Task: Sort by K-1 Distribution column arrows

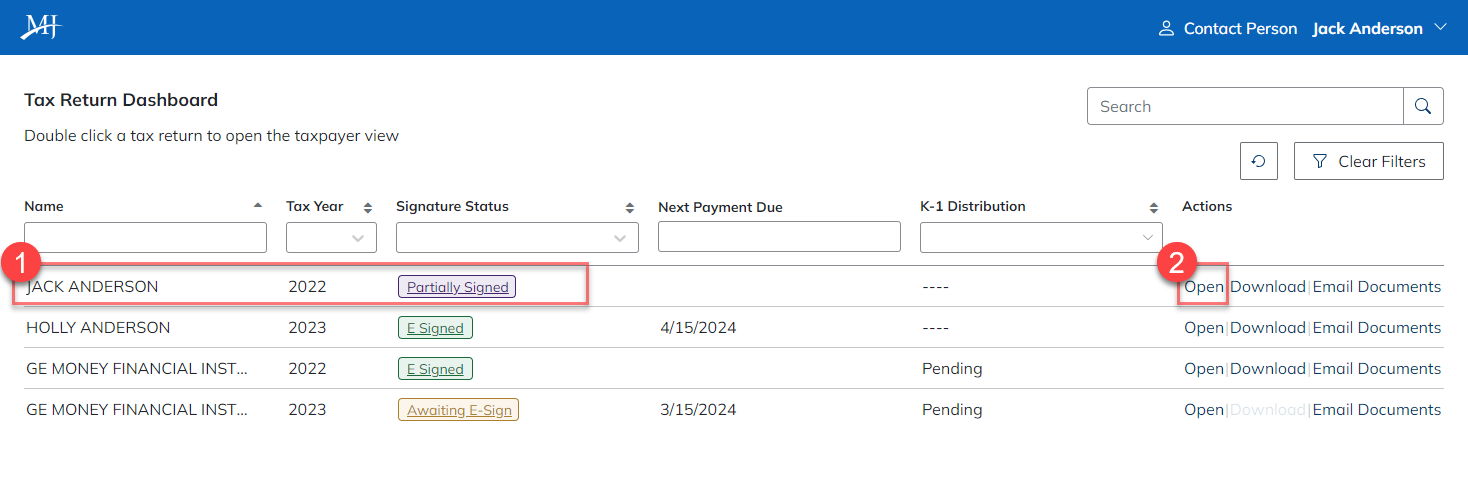Action: [x=1155, y=208]
